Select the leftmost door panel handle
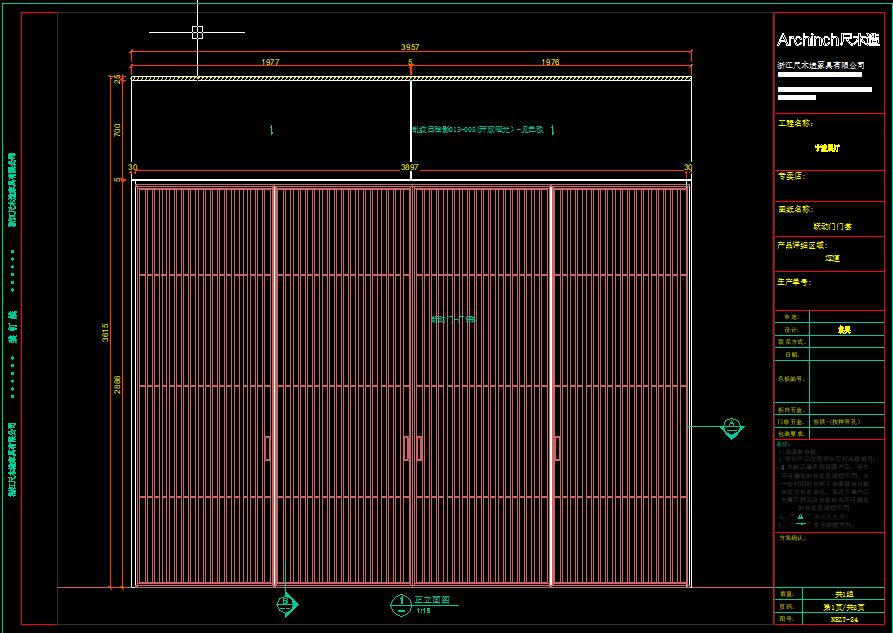 pyautogui.click(x=267, y=448)
